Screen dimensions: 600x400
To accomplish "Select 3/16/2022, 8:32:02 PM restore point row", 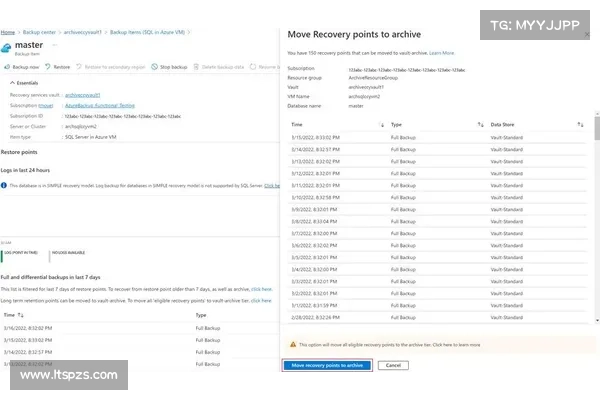I will click(140, 328).
